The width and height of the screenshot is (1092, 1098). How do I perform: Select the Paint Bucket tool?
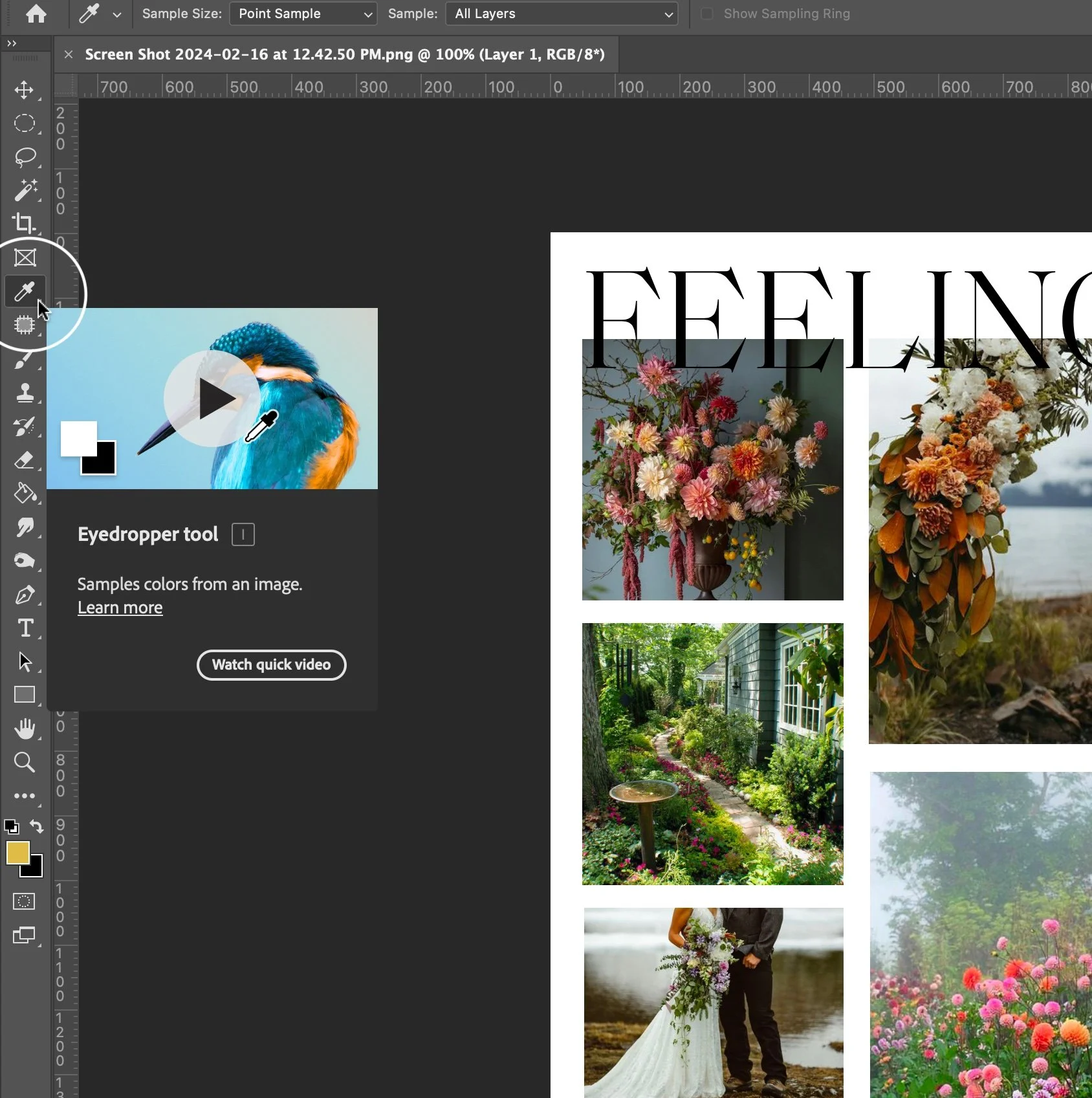pyautogui.click(x=25, y=494)
